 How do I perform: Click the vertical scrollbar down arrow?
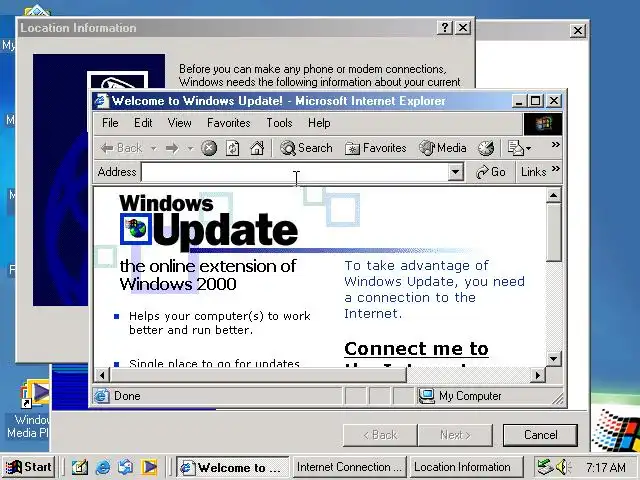pyautogui.click(x=553, y=359)
